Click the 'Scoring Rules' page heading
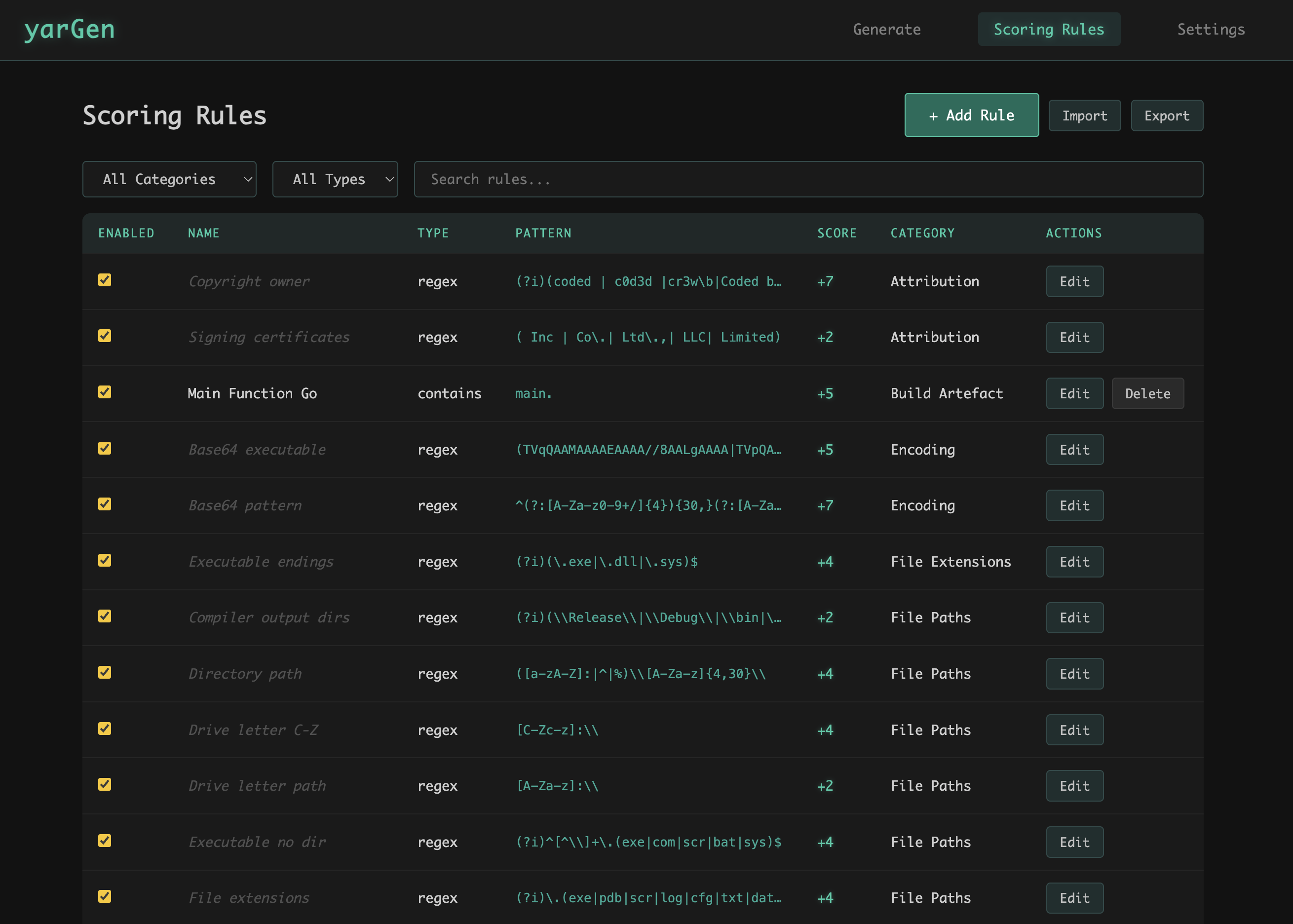 175,115
